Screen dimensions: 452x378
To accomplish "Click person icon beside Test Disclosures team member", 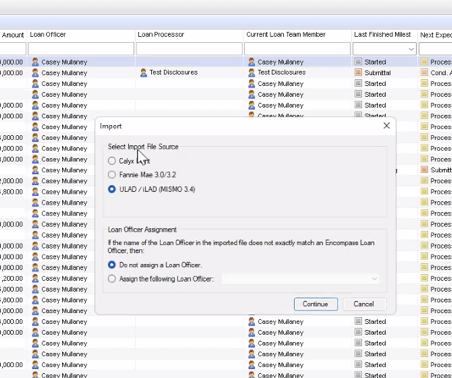I will pyautogui.click(x=252, y=73).
